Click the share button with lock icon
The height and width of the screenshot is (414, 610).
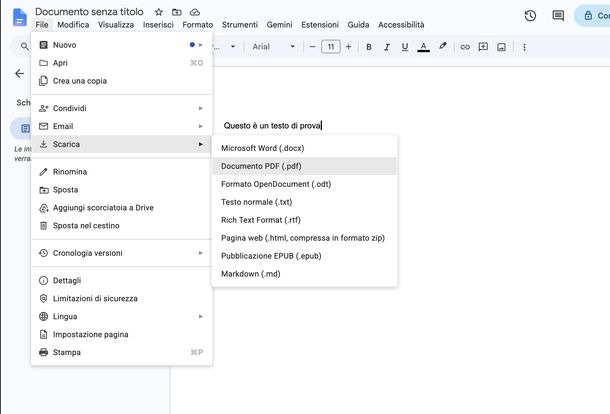coord(592,16)
